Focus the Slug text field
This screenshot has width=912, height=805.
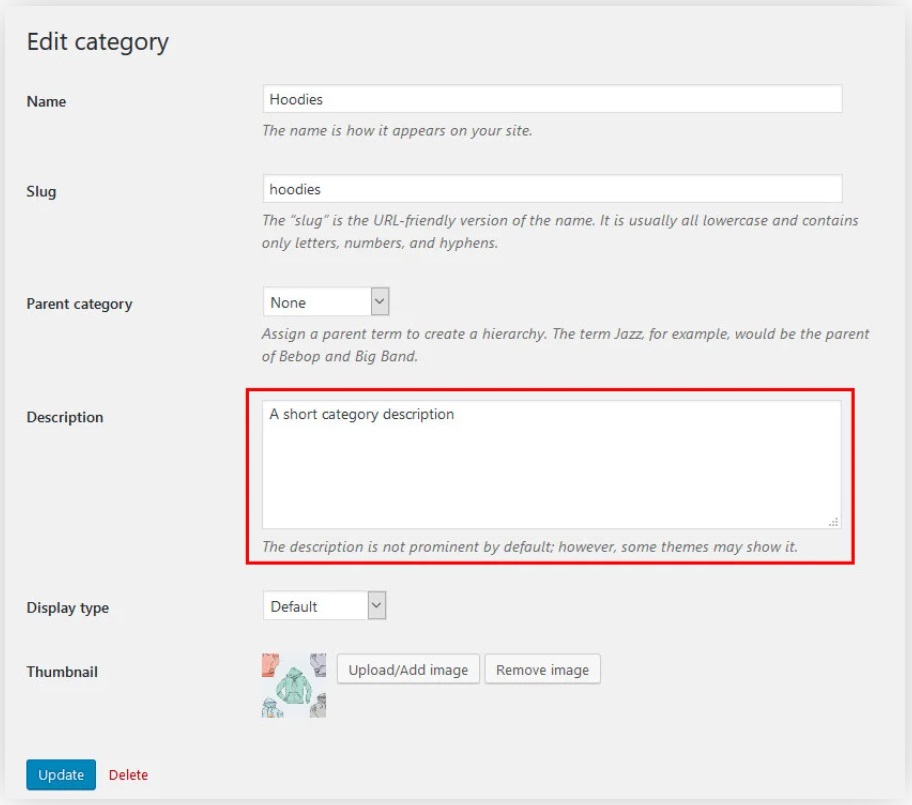point(551,189)
